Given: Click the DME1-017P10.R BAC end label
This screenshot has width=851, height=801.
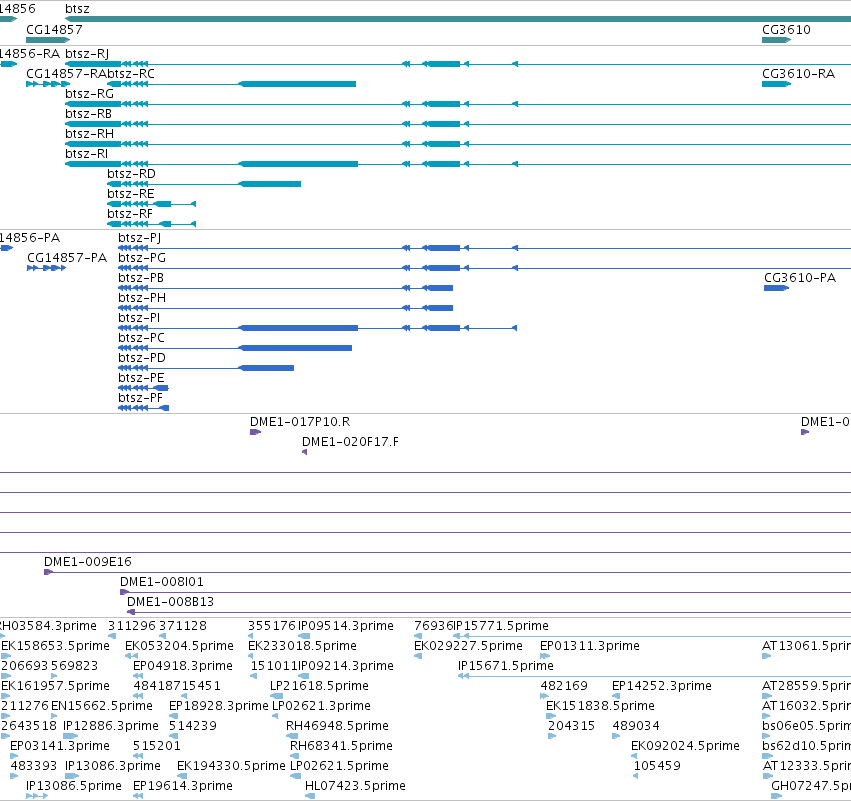Looking at the screenshot, I should pyautogui.click(x=300, y=422).
